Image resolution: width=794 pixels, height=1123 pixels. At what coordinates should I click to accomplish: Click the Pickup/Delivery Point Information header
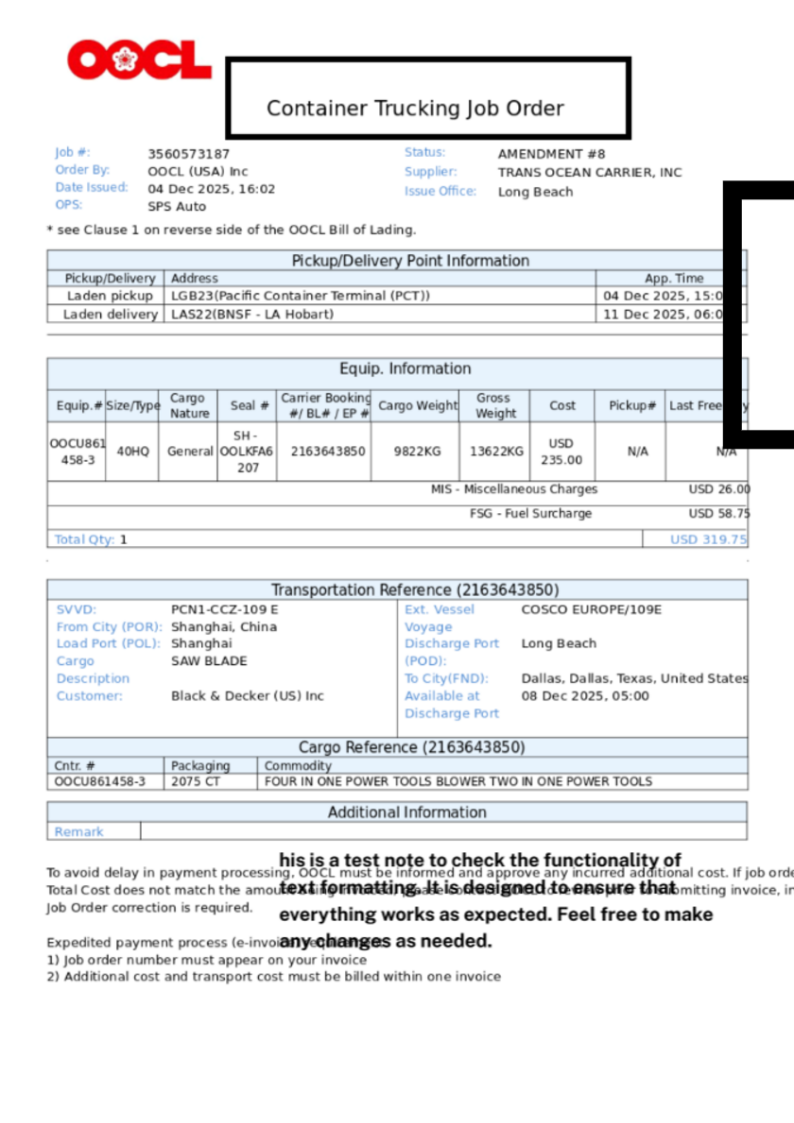point(410,261)
